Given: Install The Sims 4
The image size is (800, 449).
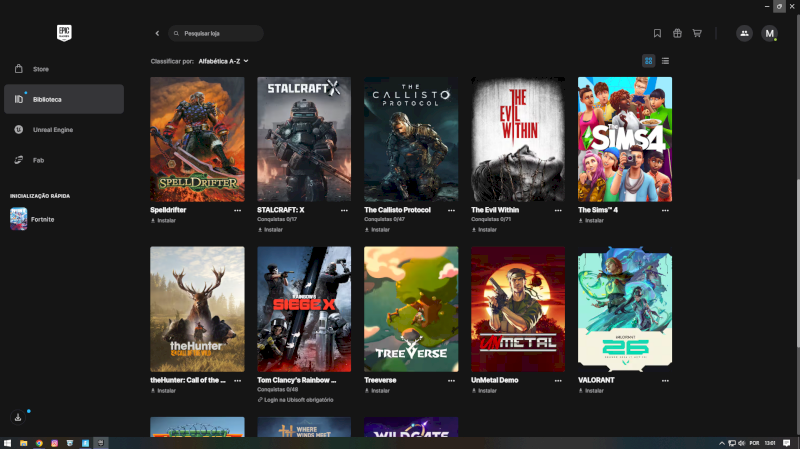Looking at the screenshot, I should pyautogui.click(x=591, y=220).
